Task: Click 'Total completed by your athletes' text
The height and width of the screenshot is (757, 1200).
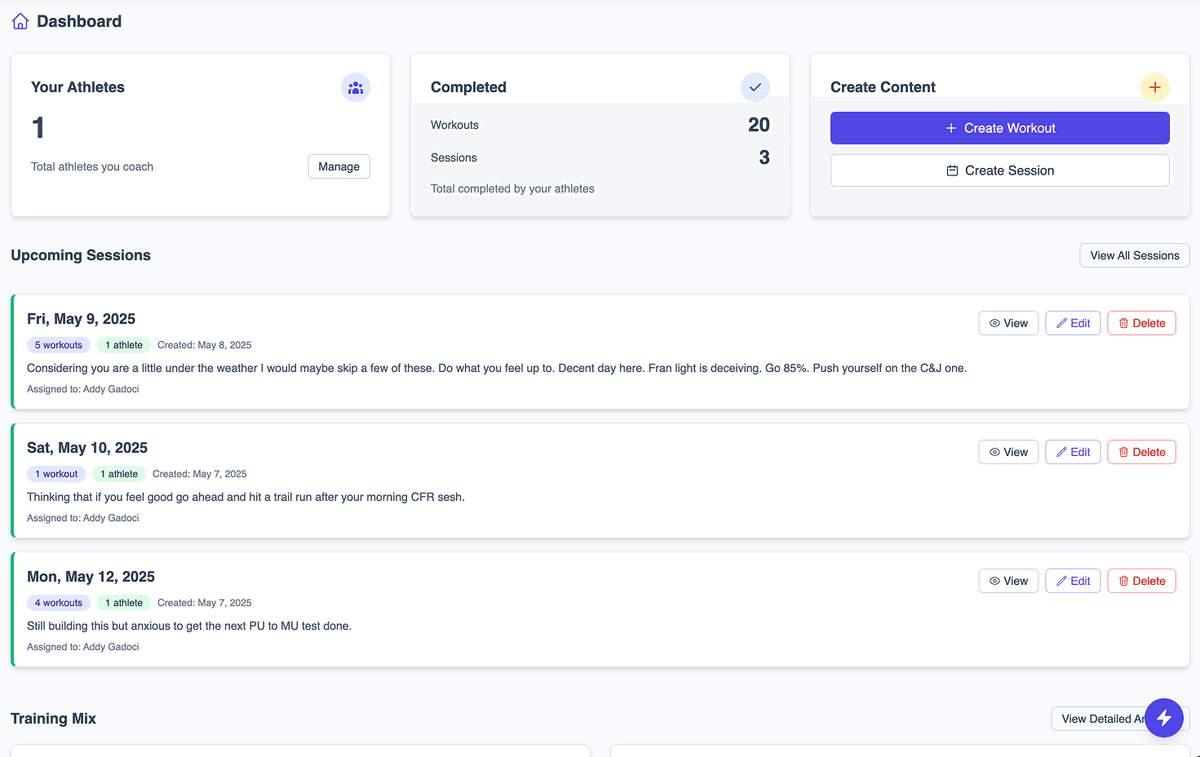Action: (513, 189)
